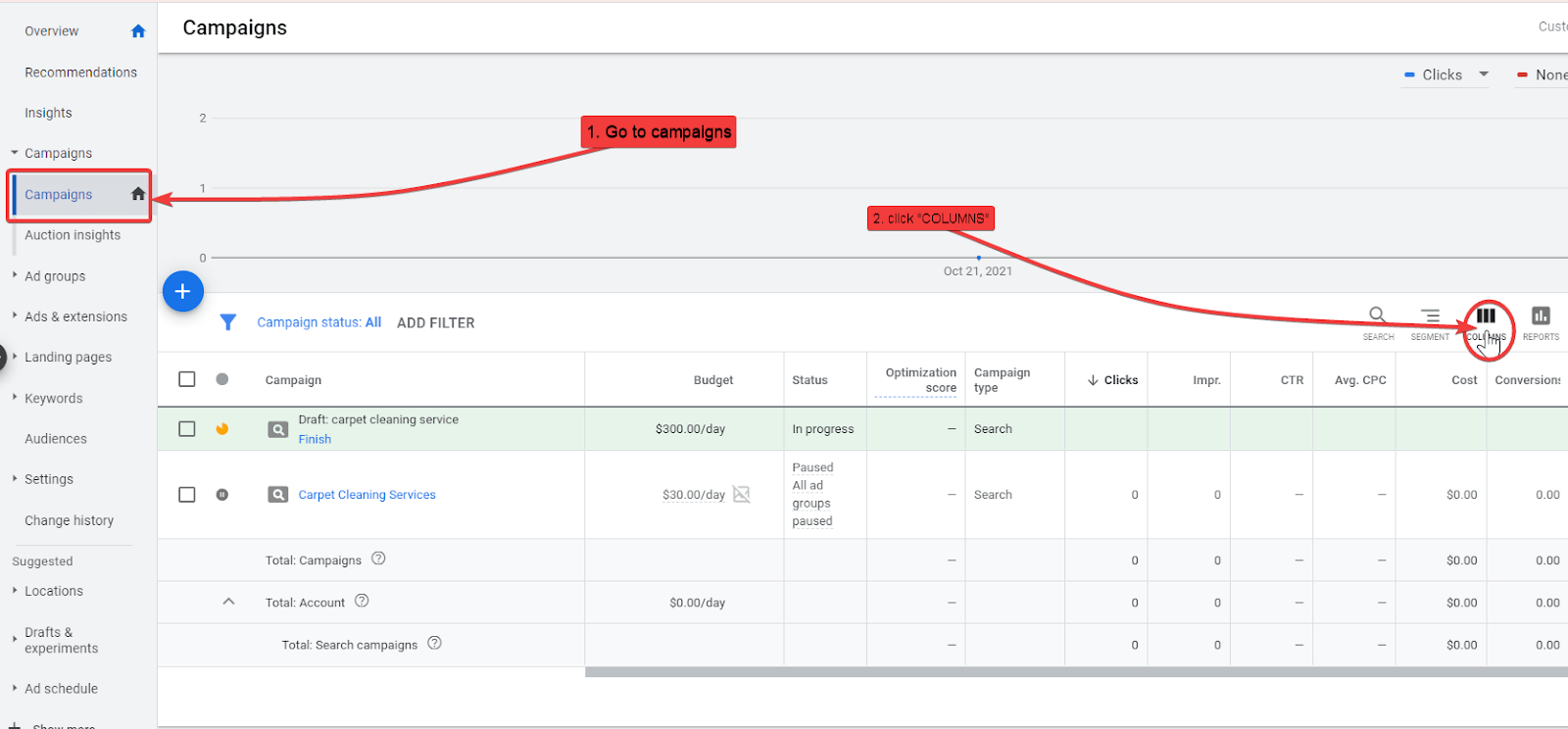
Task: Expand Landing pages in sidebar
Action: coord(15,357)
